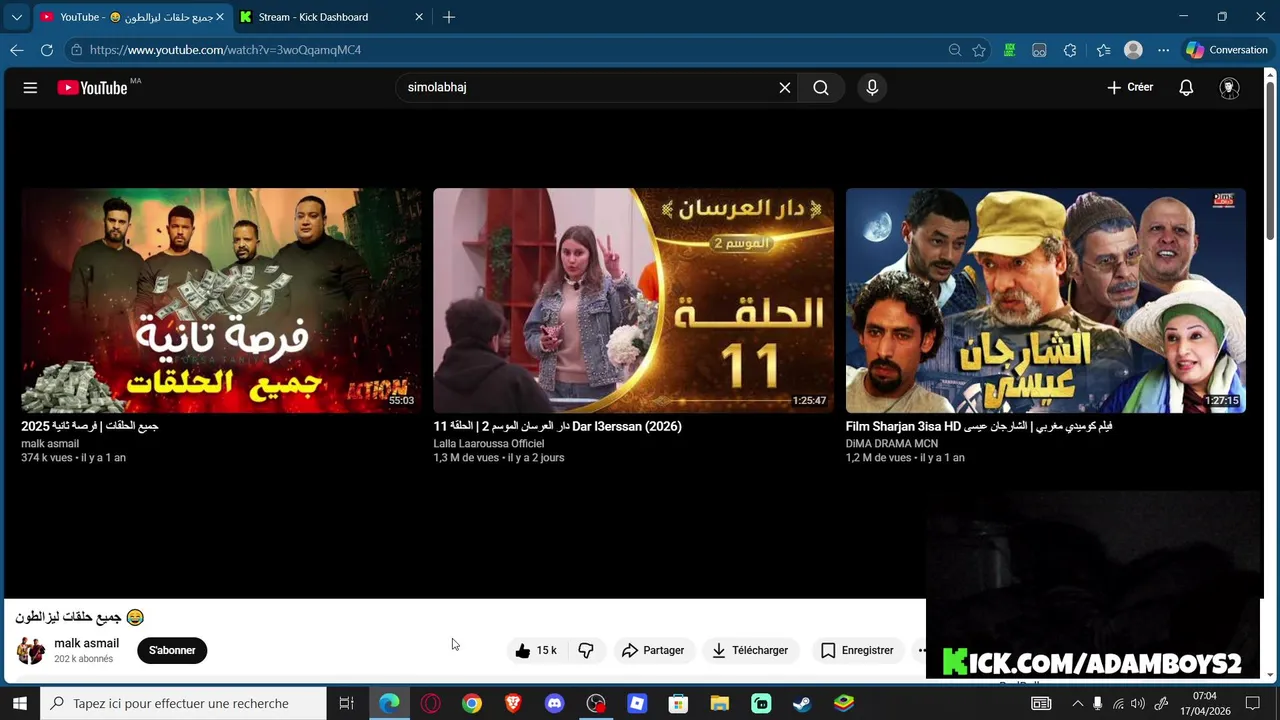This screenshot has height=720, width=1280.
Task: Open malk asmail channel avatar
Action: (31, 650)
